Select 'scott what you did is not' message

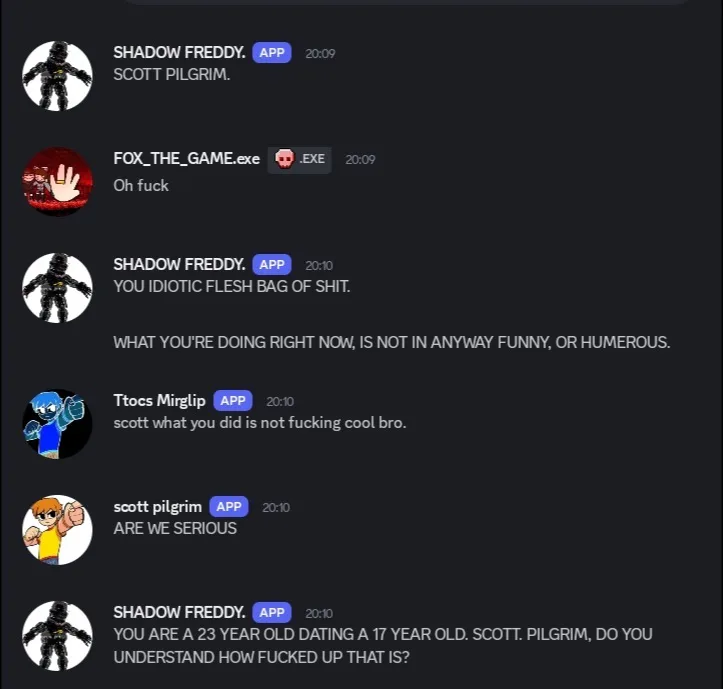[260, 423]
